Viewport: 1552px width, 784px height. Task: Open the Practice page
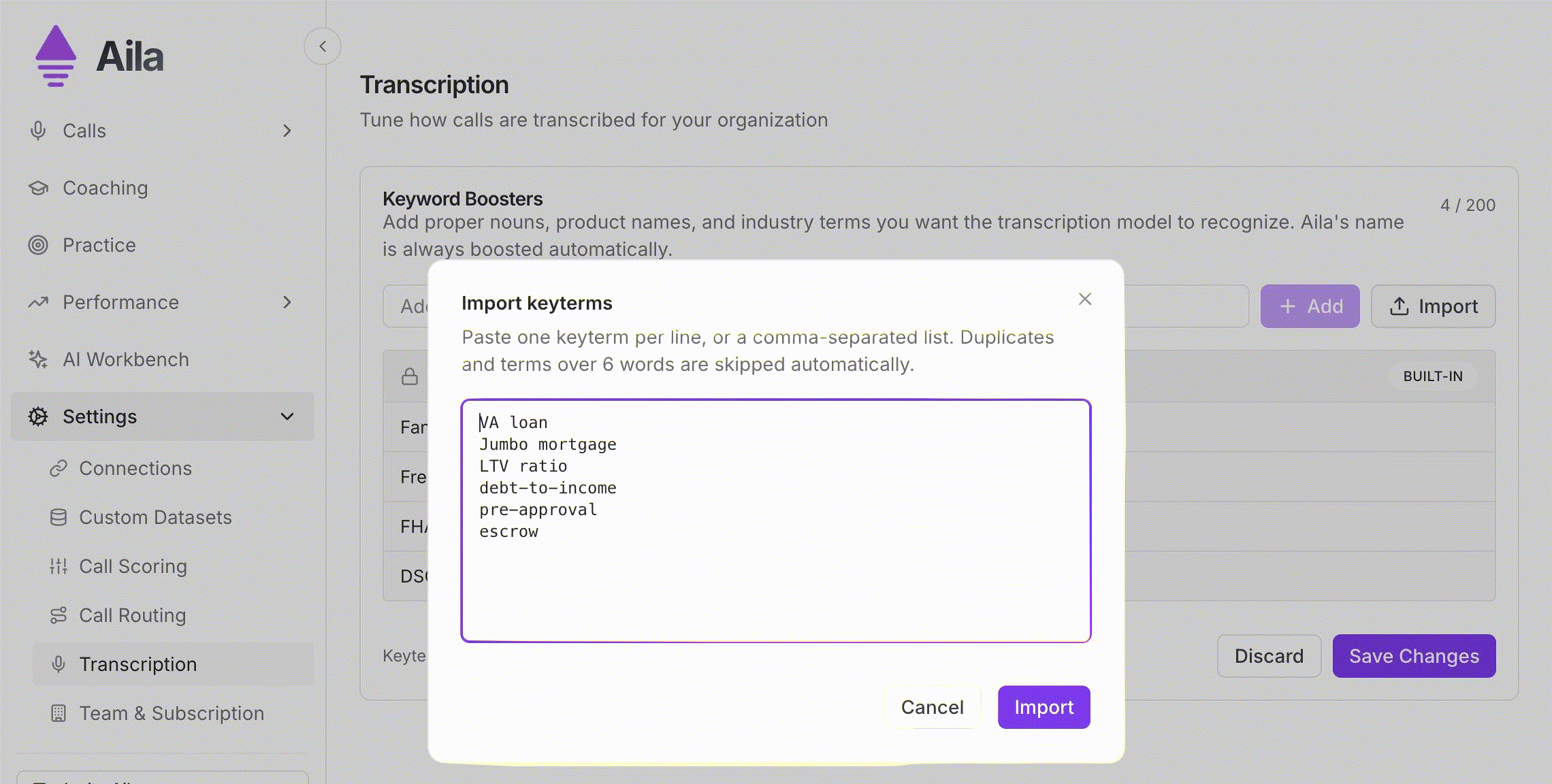pyautogui.click(x=162, y=245)
